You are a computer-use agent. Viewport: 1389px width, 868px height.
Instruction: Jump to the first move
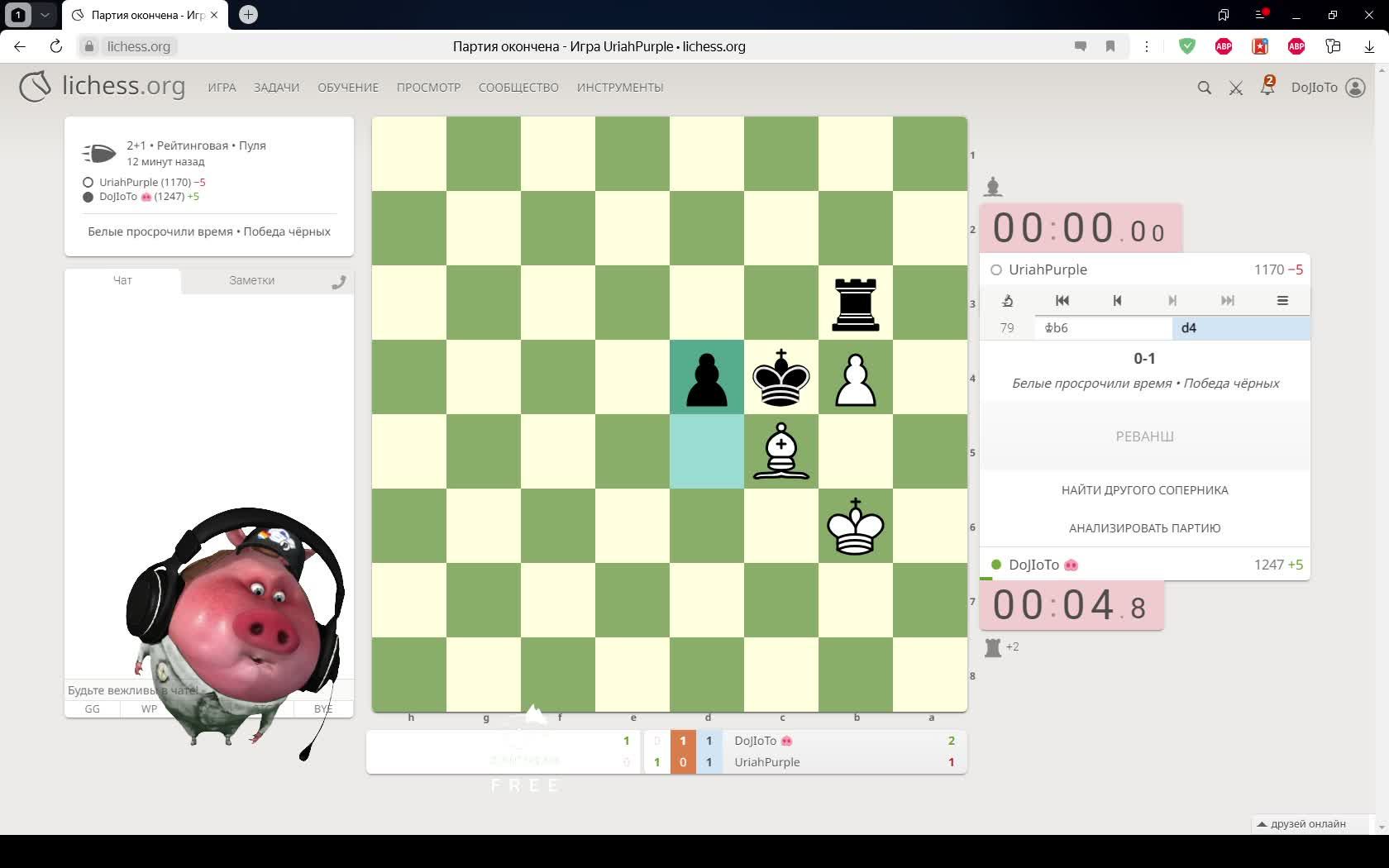(1062, 301)
